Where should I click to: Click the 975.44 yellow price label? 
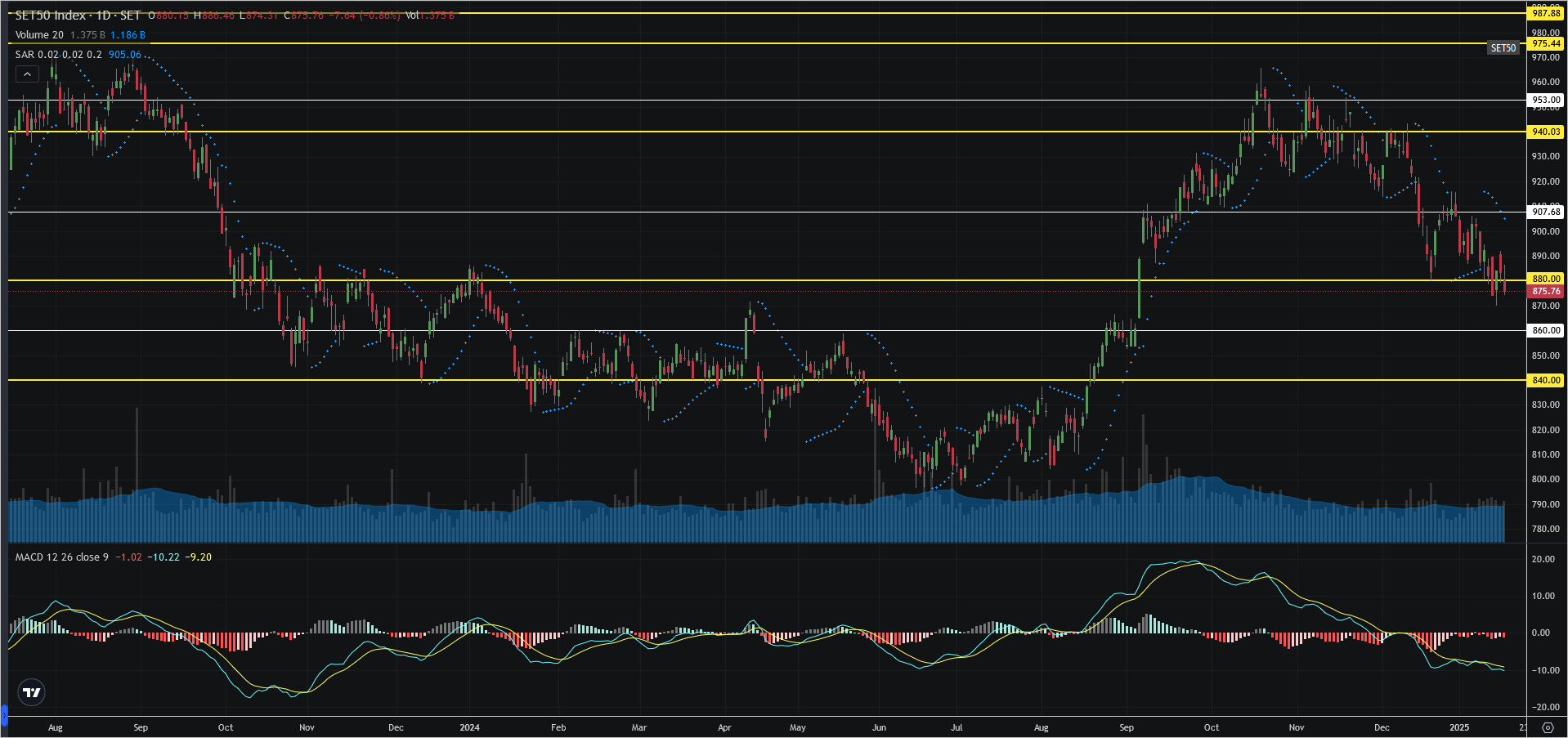(1546, 43)
